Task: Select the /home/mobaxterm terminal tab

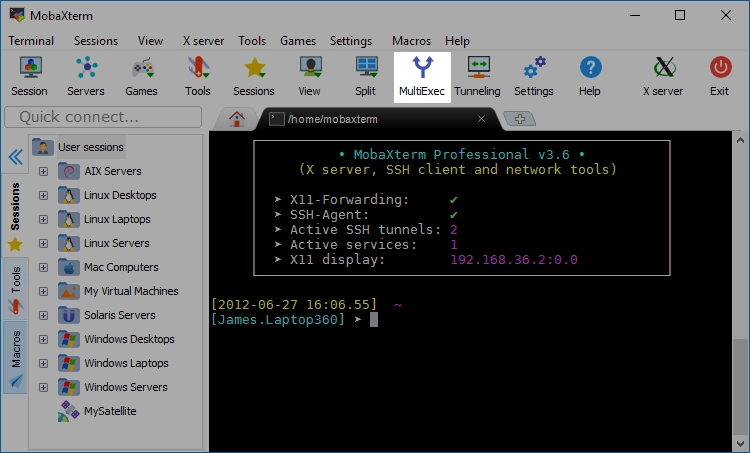Action: [x=378, y=119]
